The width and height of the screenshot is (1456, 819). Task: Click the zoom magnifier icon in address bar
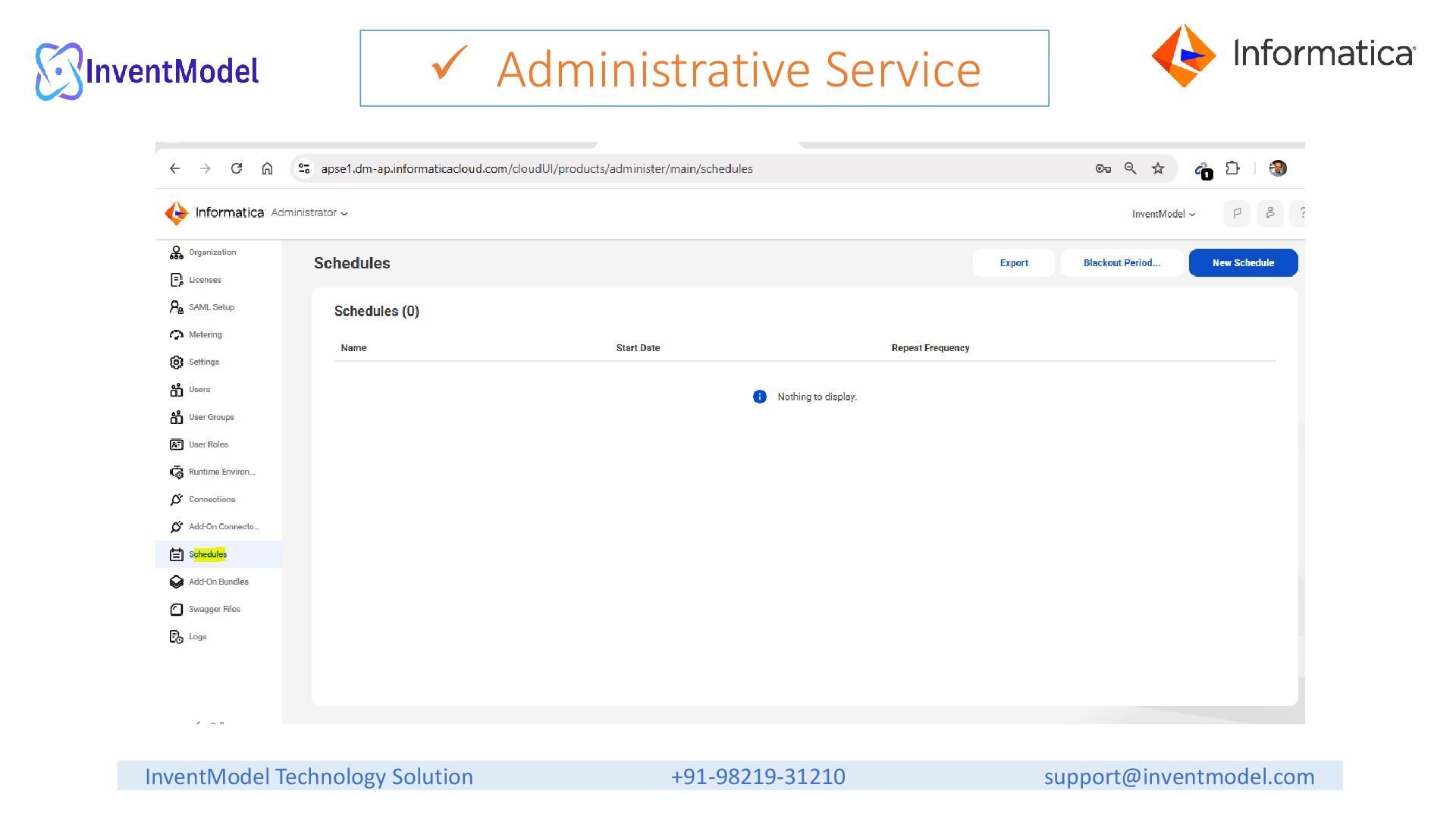[x=1131, y=168]
